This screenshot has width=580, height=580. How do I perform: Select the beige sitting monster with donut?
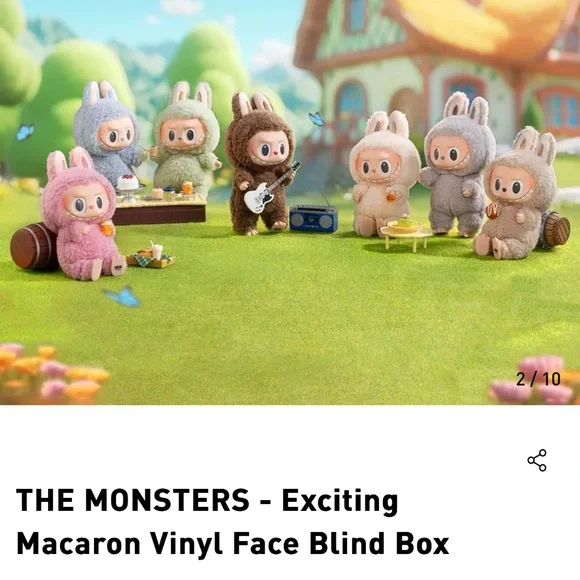point(516,196)
